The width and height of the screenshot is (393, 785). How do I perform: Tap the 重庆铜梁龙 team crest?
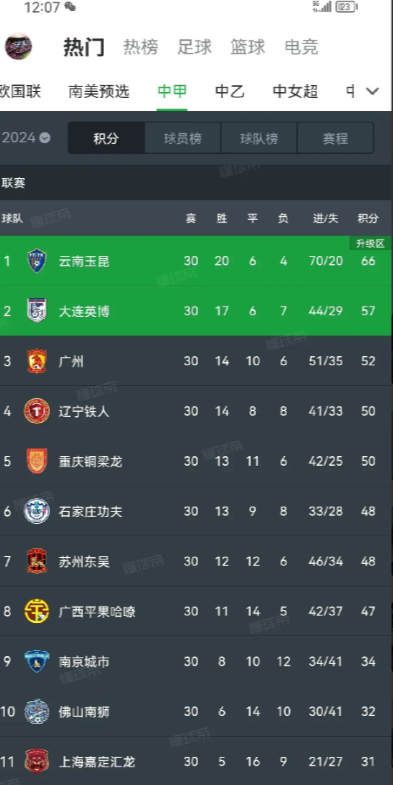(37, 461)
